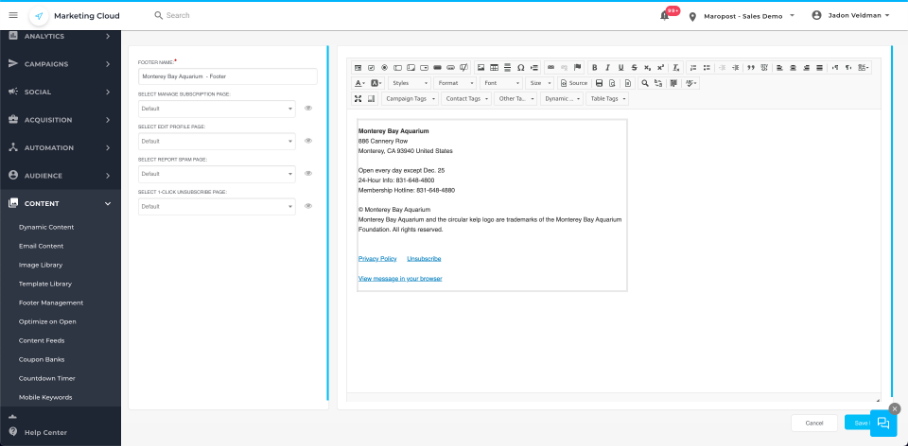Open the Dynamic content tags dropdown
The width and height of the screenshot is (908, 446).
(x=562, y=99)
